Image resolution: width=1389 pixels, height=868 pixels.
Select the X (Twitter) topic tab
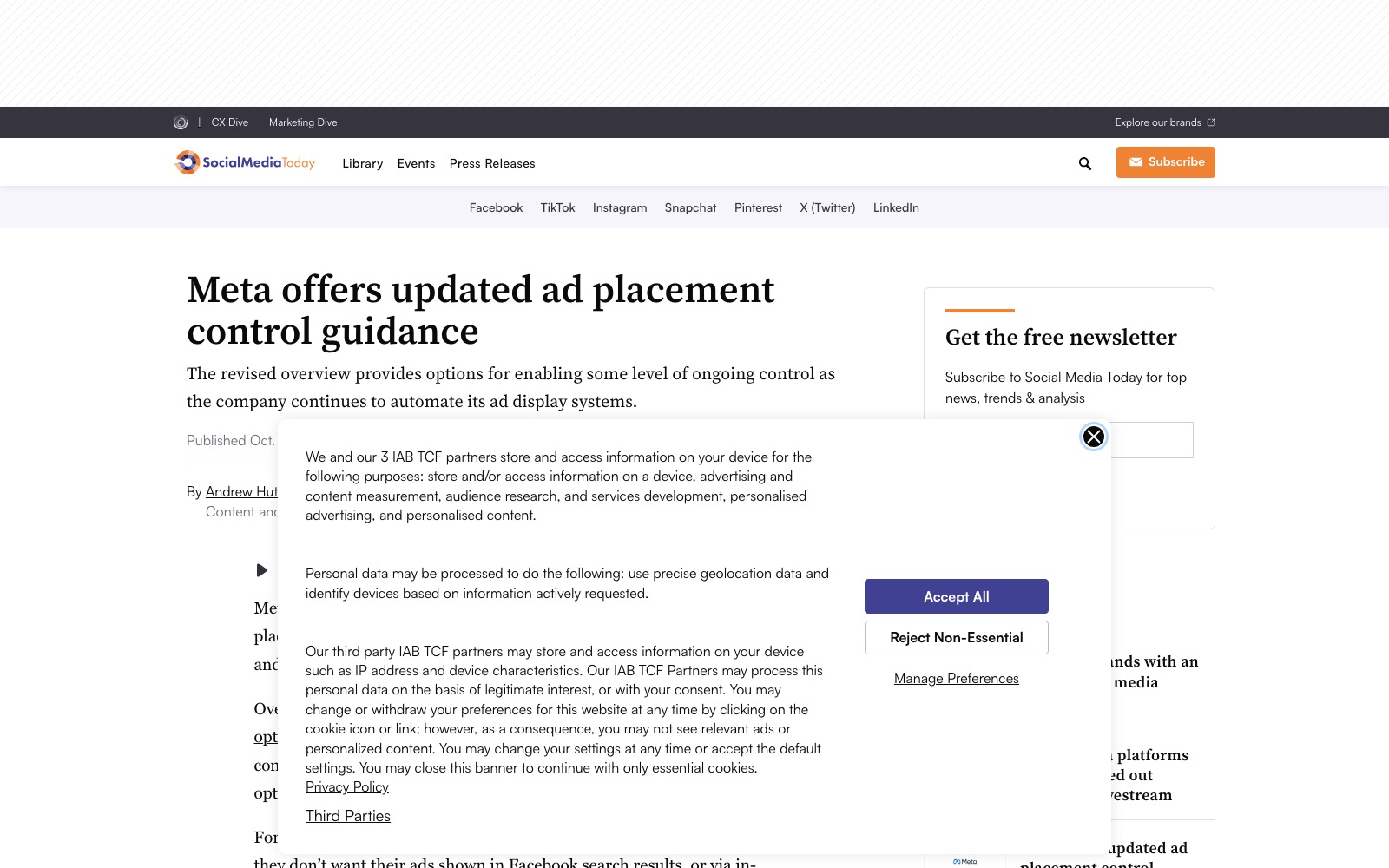click(x=828, y=207)
